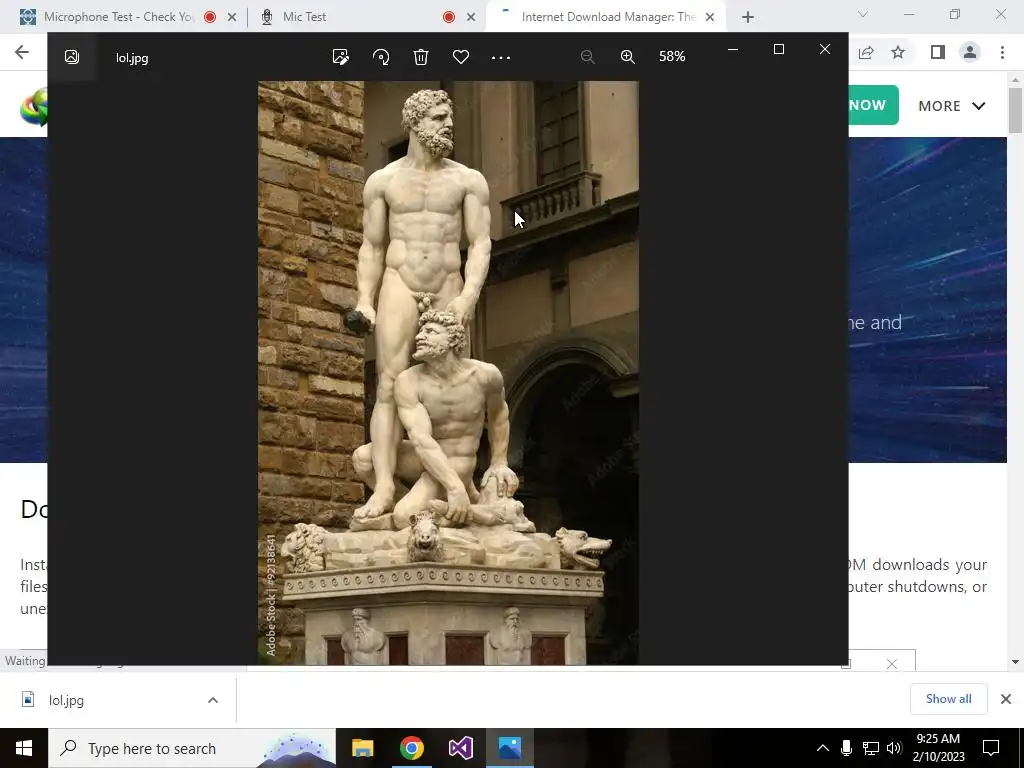Switch to Chrome from taskbar
This screenshot has width=1024, height=768.
point(411,748)
